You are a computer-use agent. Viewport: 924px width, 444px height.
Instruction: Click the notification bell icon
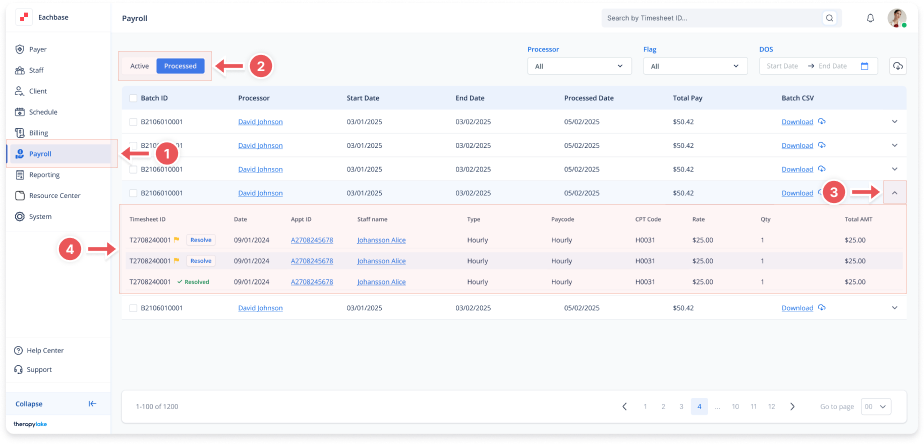click(870, 18)
